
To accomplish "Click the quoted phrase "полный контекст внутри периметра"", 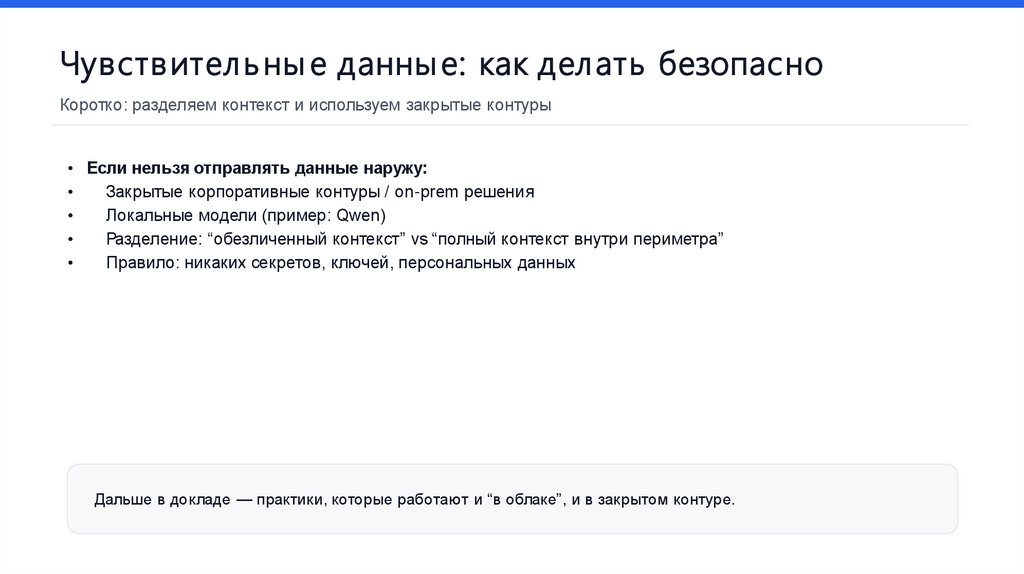I will point(577,240).
